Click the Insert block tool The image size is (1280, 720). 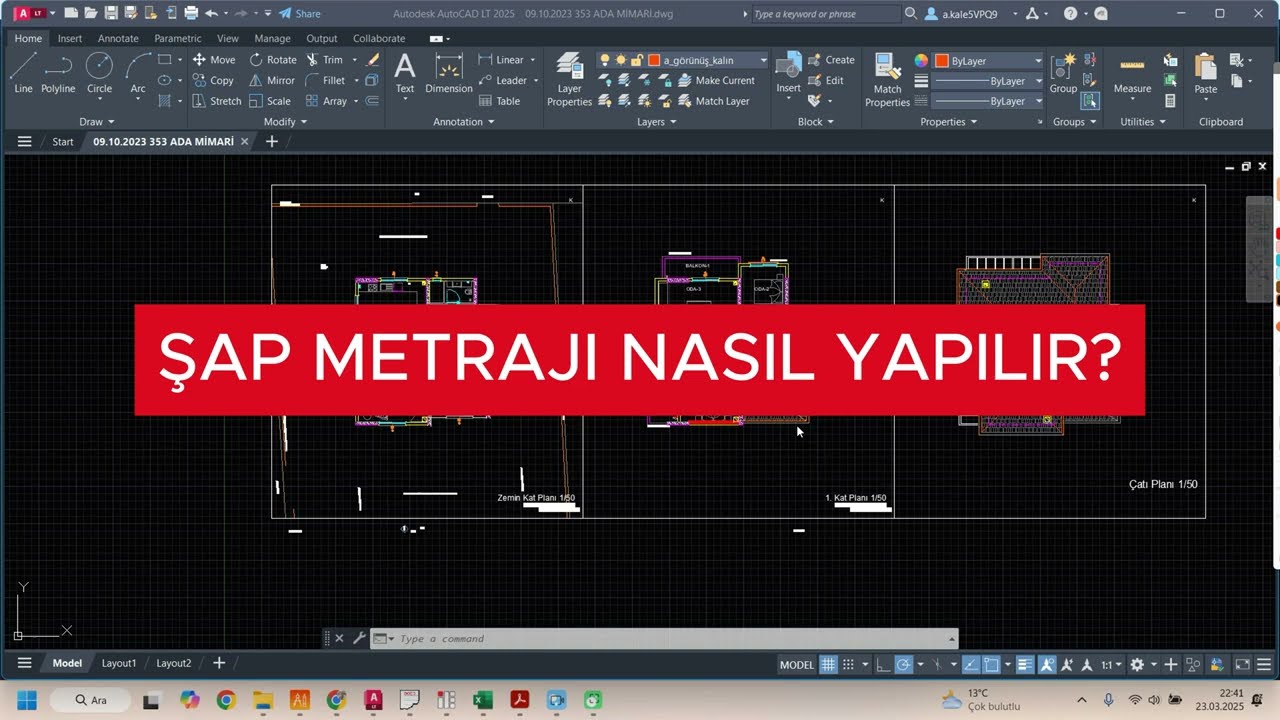[789, 73]
